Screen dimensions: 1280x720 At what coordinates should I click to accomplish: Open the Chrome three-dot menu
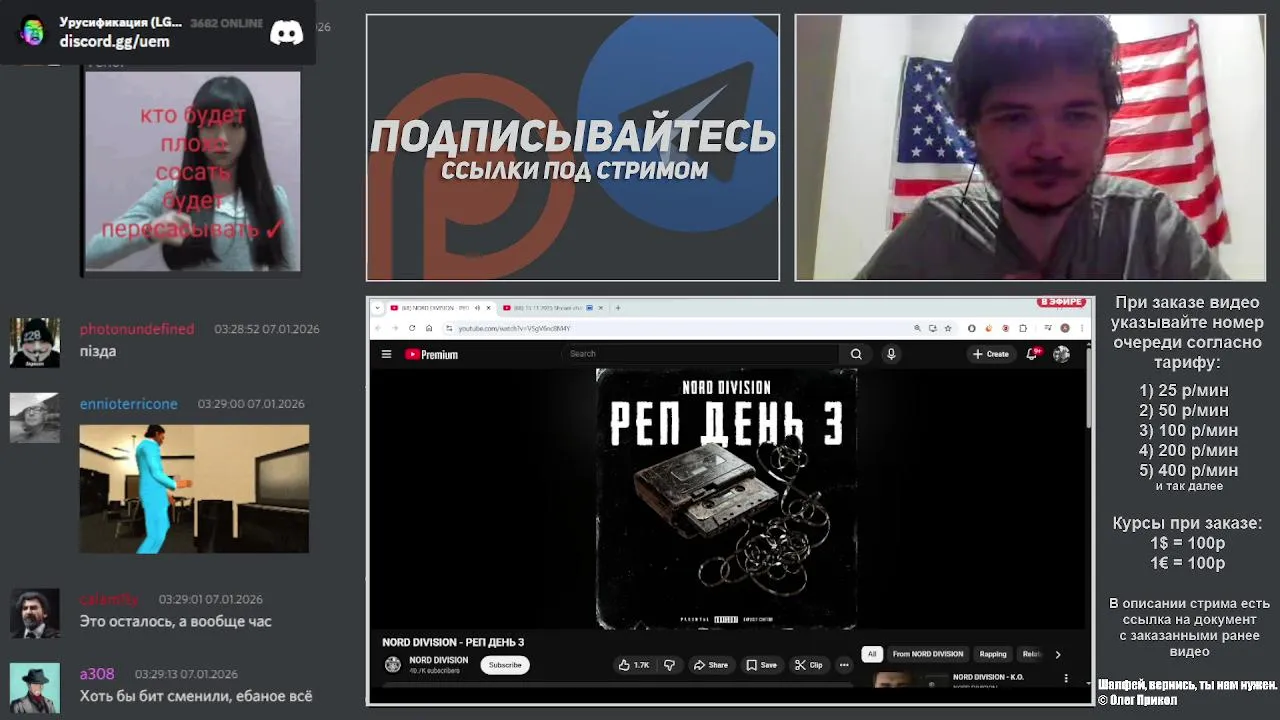pyautogui.click(x=1082, y=328)
